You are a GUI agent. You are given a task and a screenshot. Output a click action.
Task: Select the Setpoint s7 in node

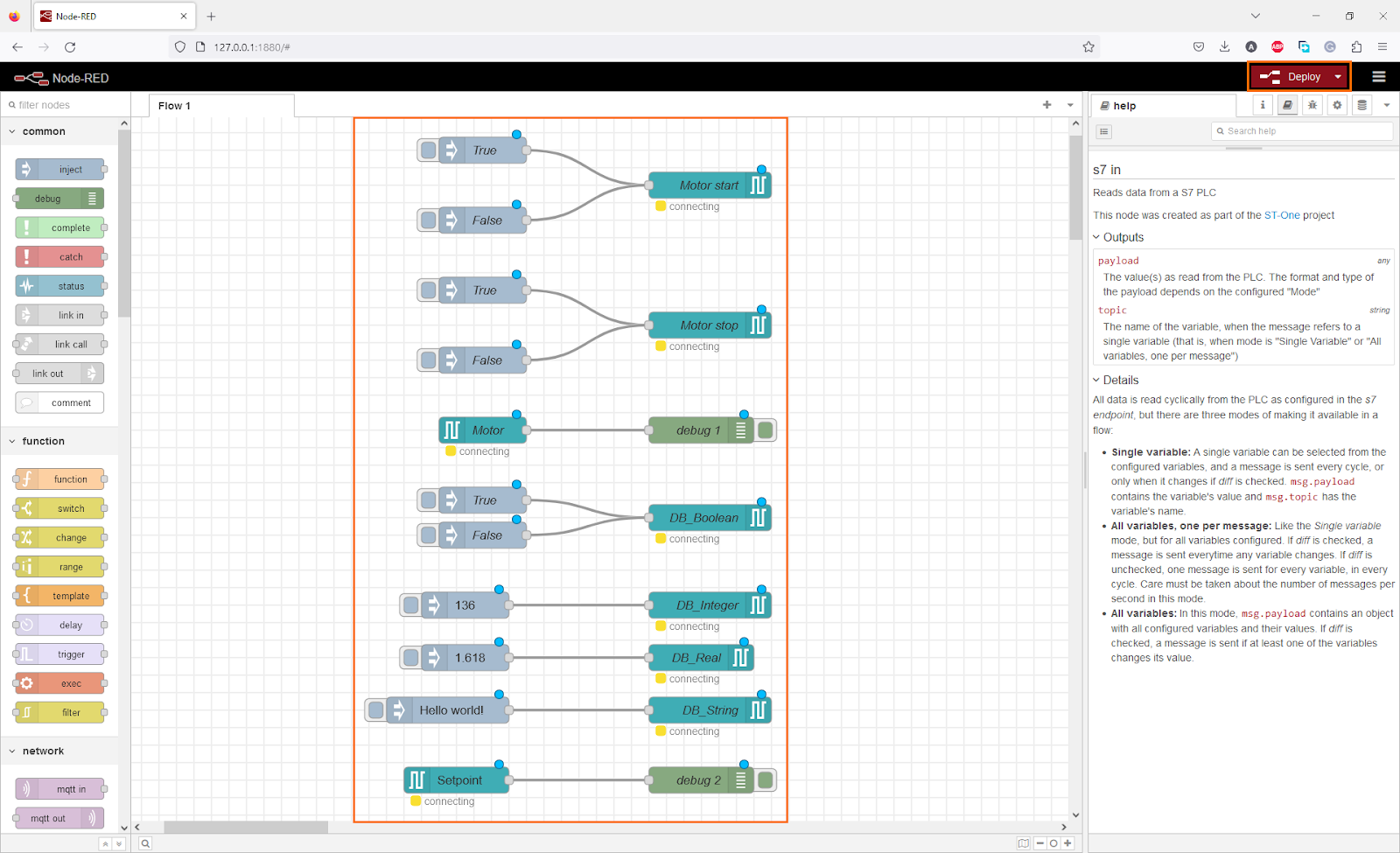457,780
